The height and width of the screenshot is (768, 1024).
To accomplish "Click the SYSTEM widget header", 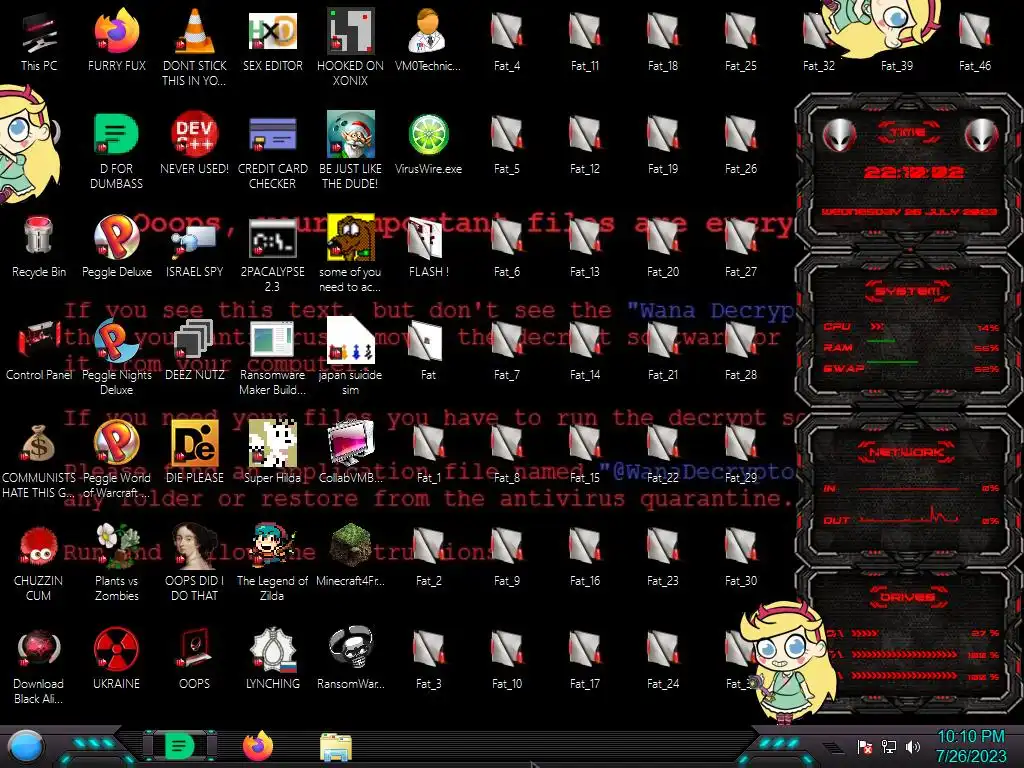I will click(x=908, y=291).
